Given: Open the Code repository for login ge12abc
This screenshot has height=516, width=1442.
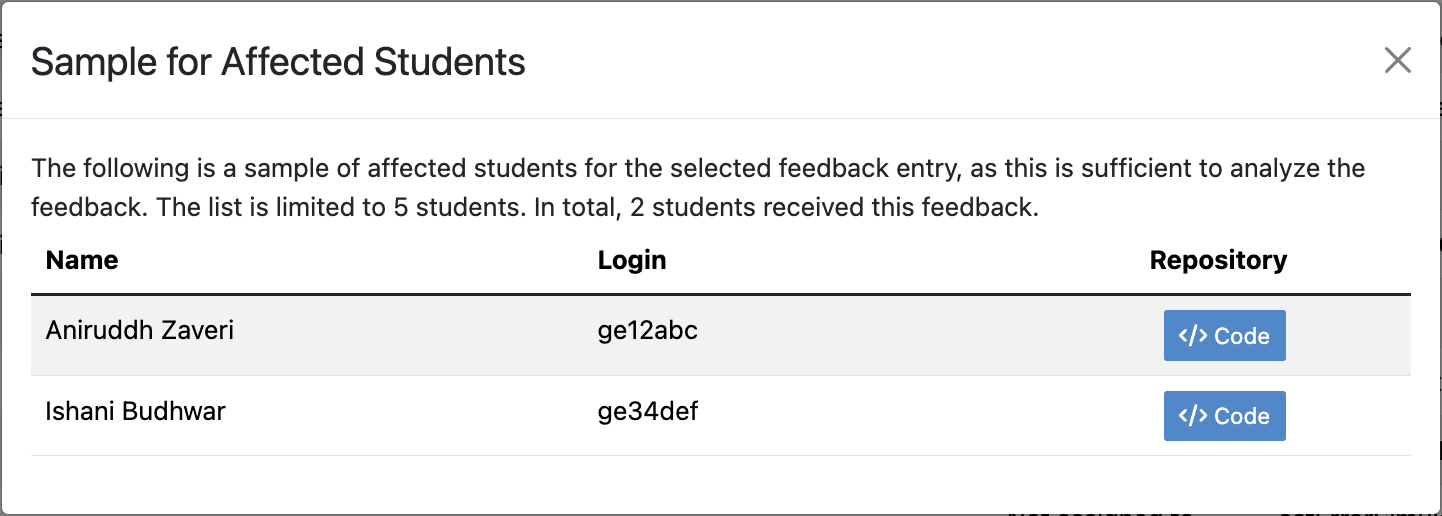Looking at the screenshot, I should point(1224,336).
